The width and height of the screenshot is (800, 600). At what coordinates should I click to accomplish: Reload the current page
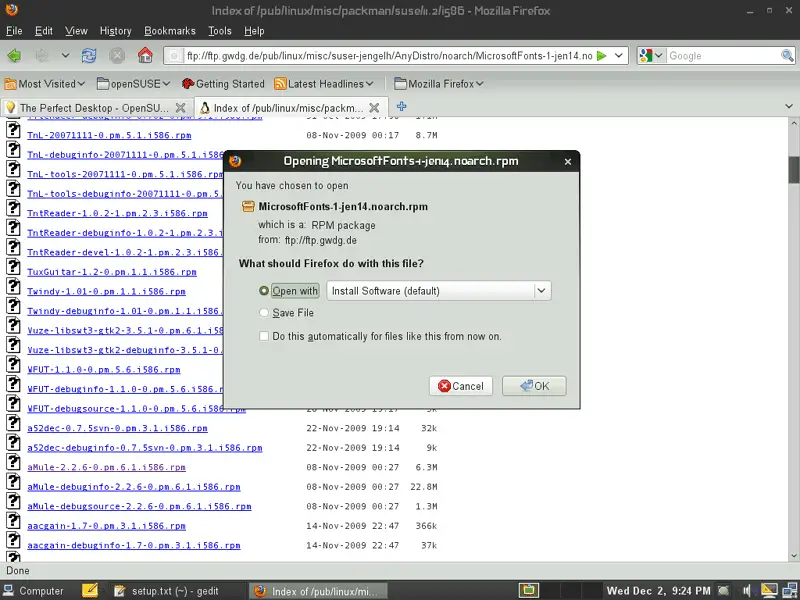pos(89,56)
